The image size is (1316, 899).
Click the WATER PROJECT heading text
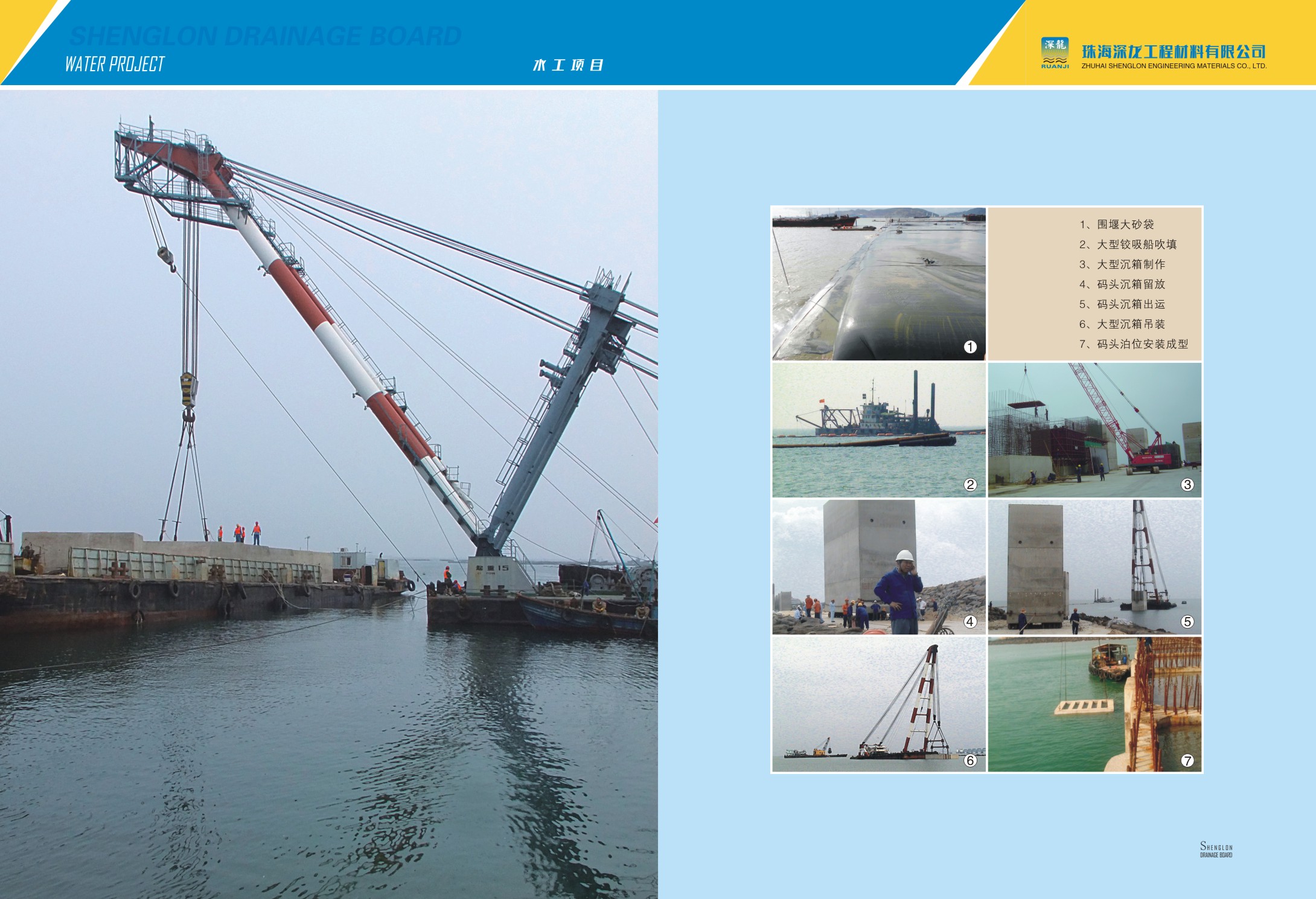[x=115, y=64]
